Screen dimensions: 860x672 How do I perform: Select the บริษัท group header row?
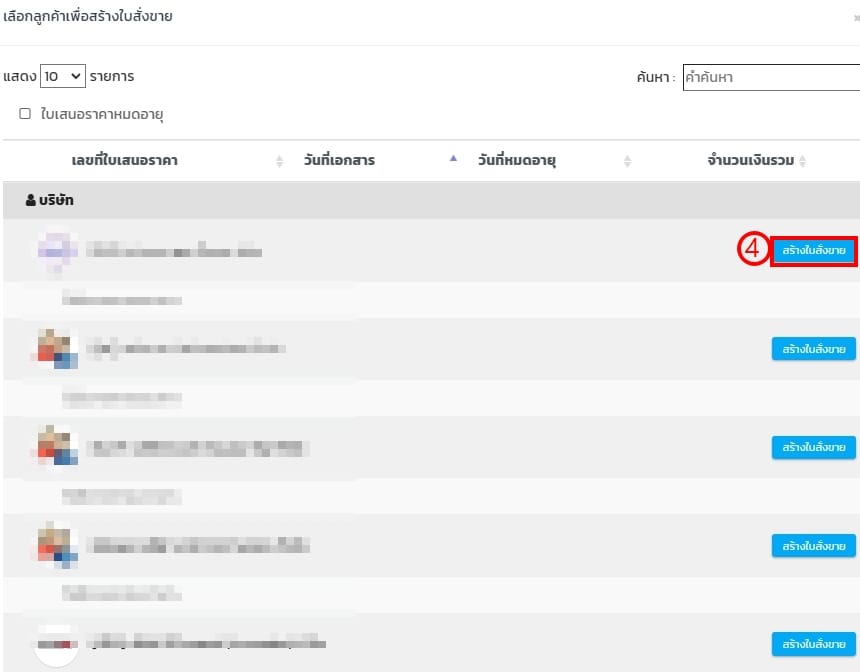(431, 200)
